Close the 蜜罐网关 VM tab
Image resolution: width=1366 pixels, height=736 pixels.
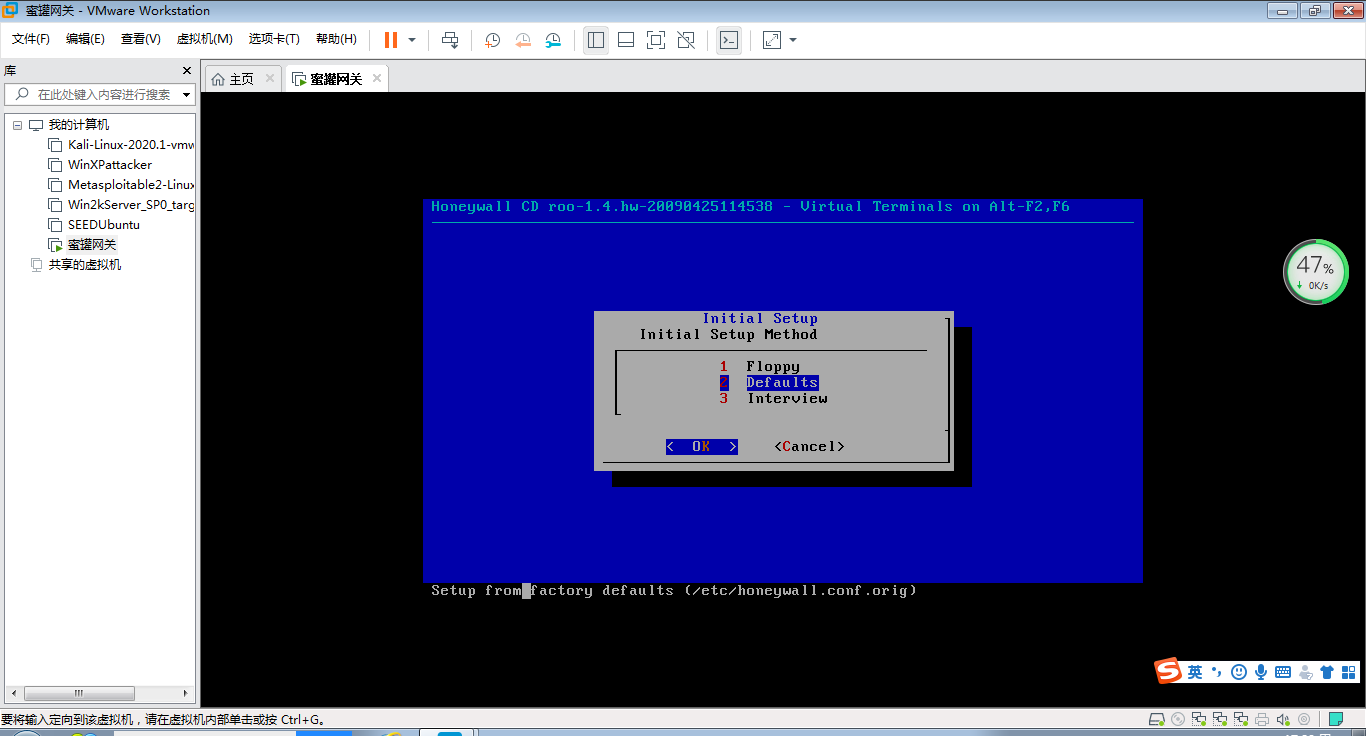pos(376,78)
